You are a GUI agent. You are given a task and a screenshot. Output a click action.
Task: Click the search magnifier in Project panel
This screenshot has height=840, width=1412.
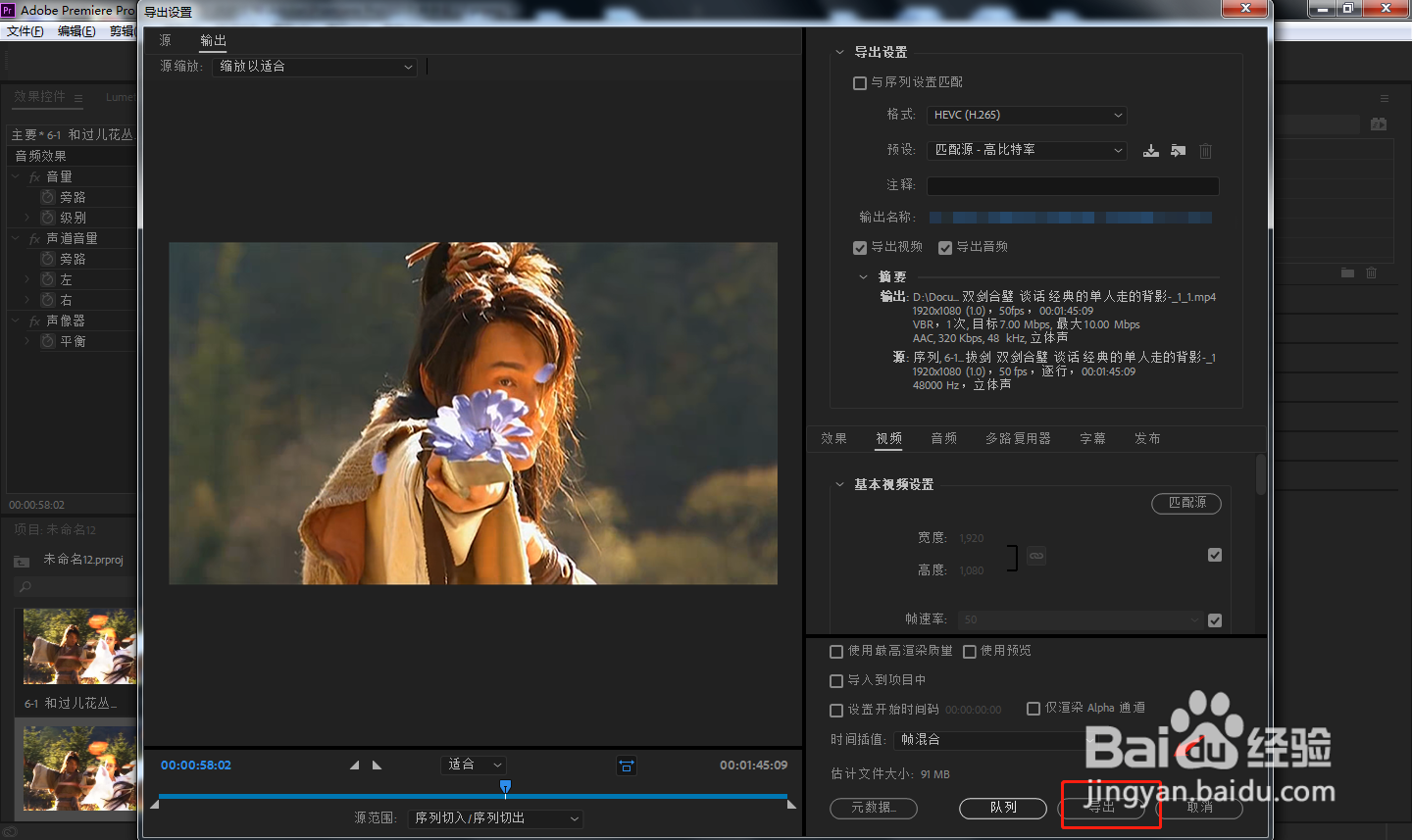[x=25, y=587]
